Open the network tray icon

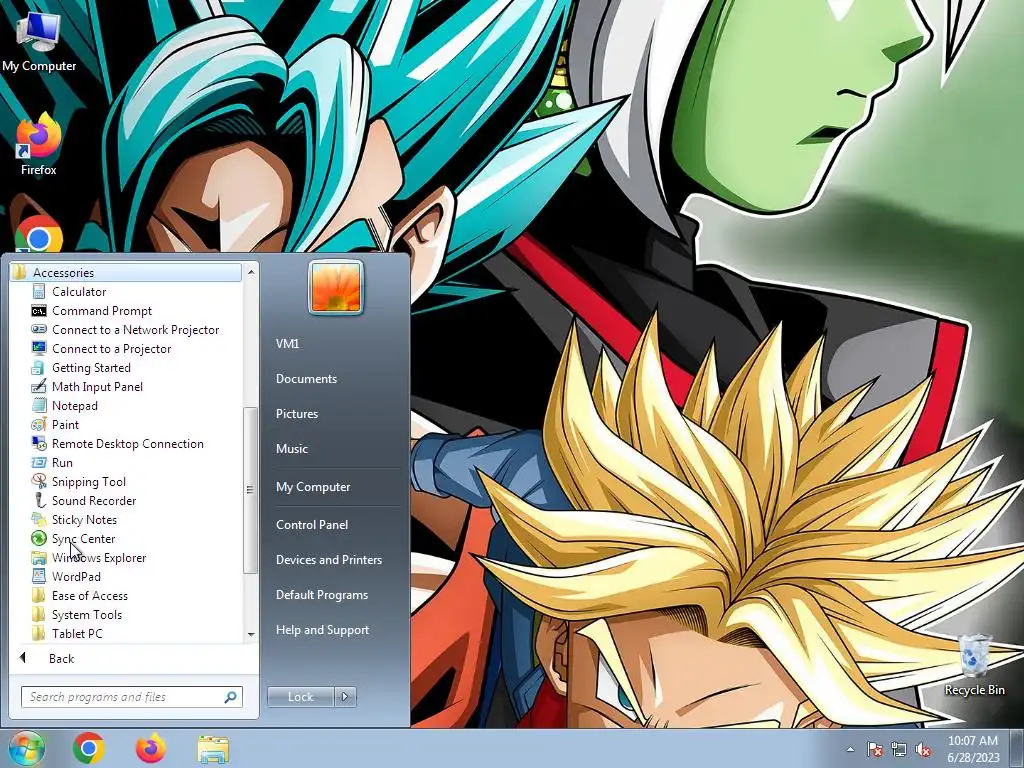click(x=899, y=749)
